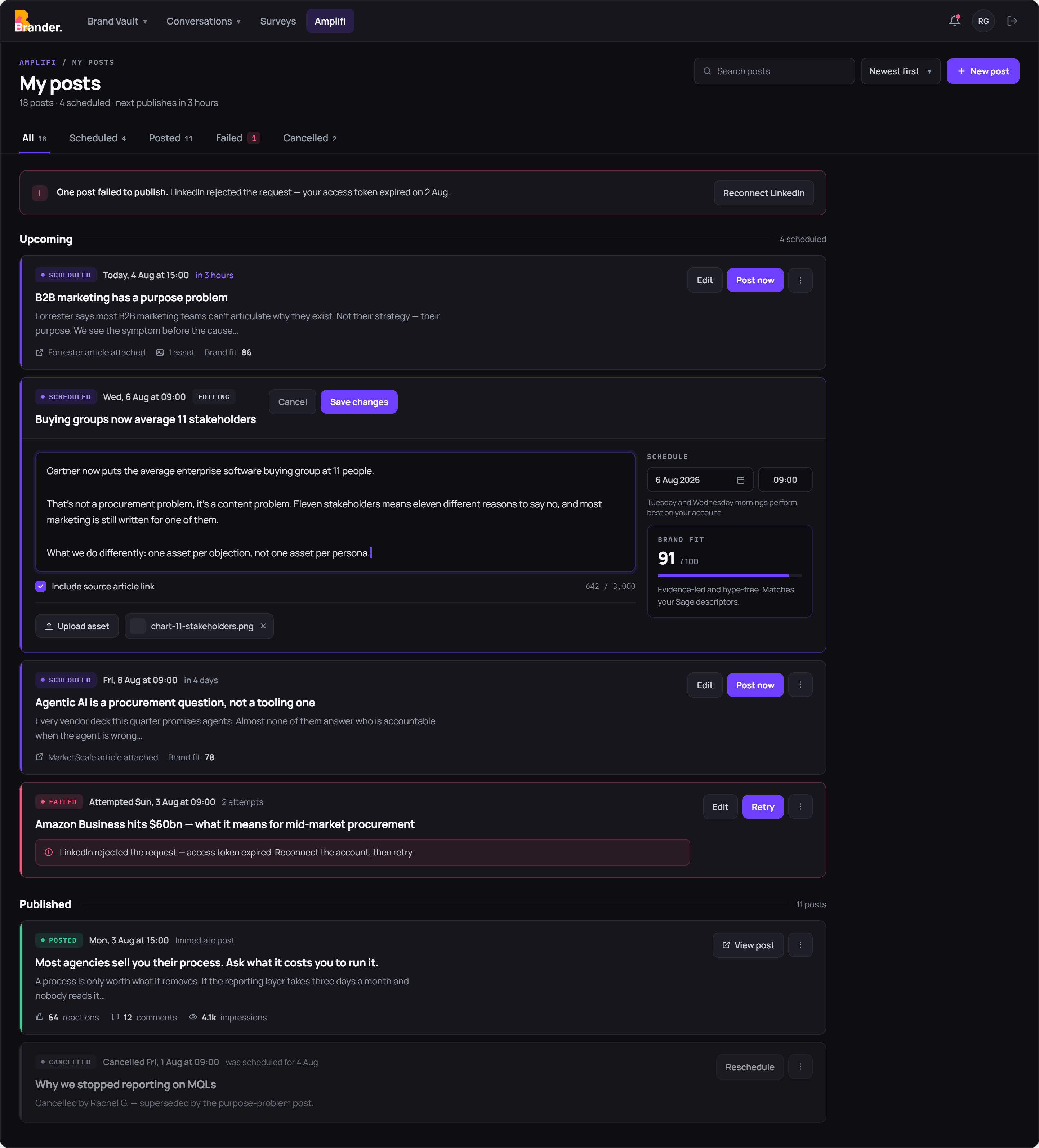Focus the Search posts field
Image resolution: width=1039 pixels, height=1148 pixels.
coord(774,71)
